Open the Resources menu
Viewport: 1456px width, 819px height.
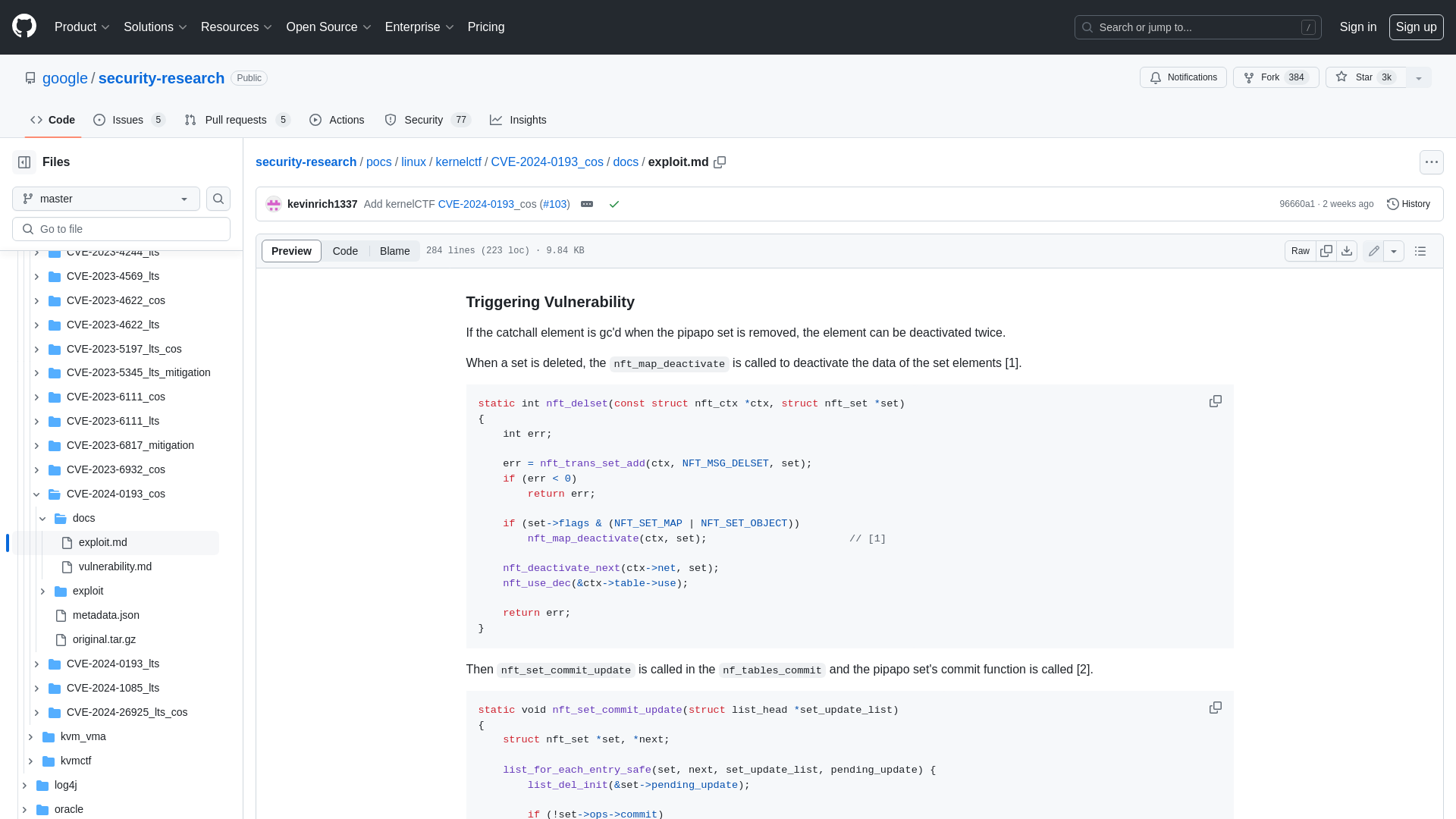[x=236, y=27]
